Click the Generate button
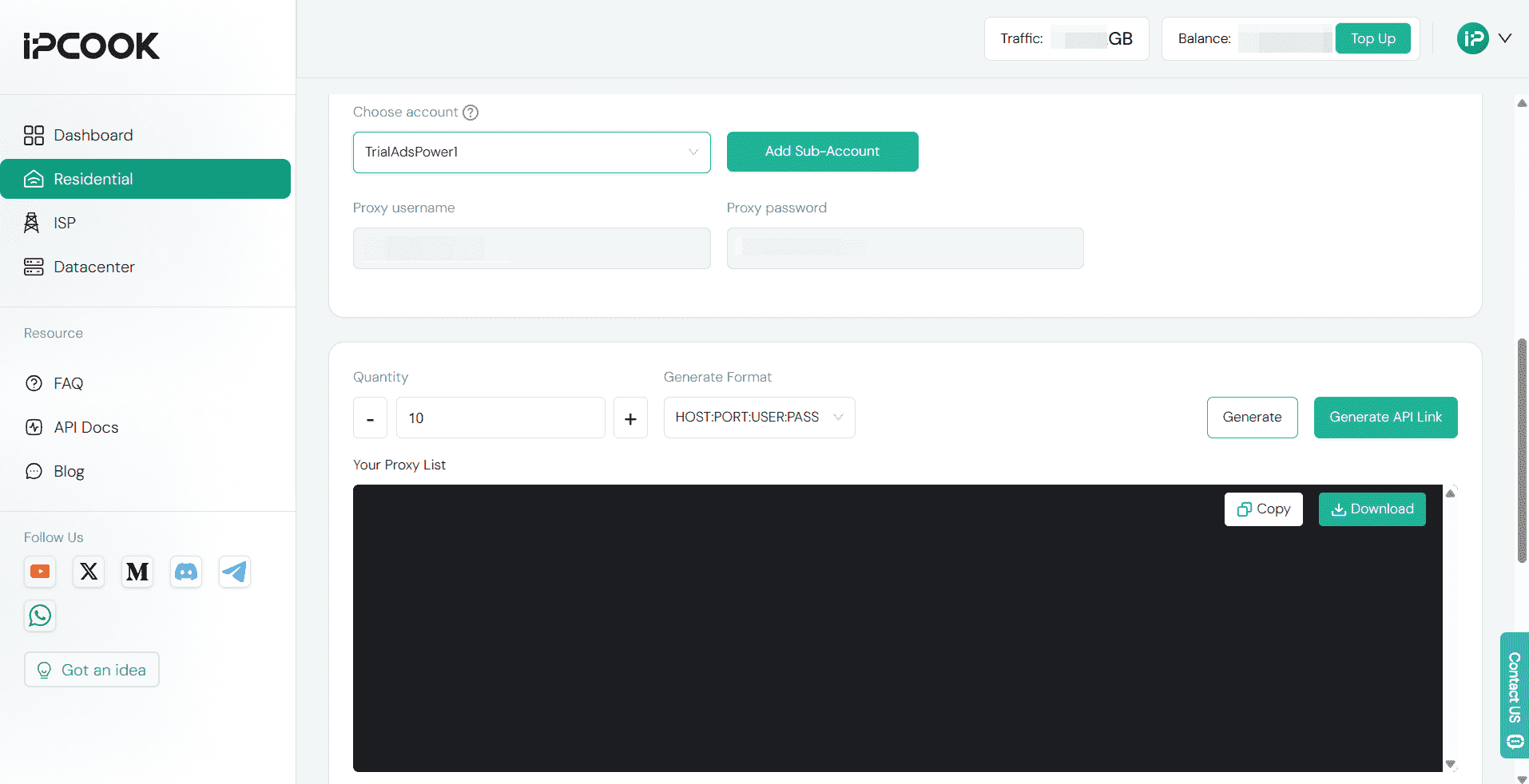The height and width of the screenshot is (784, 1529). pyautogui.click(x=1253, y=418)
